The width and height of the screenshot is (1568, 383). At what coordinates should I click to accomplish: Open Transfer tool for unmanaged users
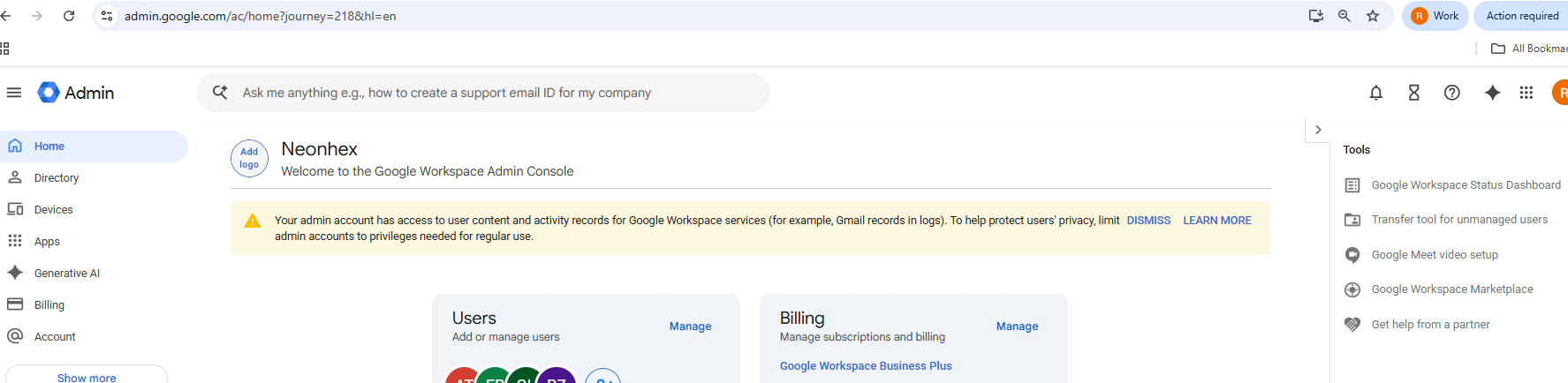pos(1459,220)
